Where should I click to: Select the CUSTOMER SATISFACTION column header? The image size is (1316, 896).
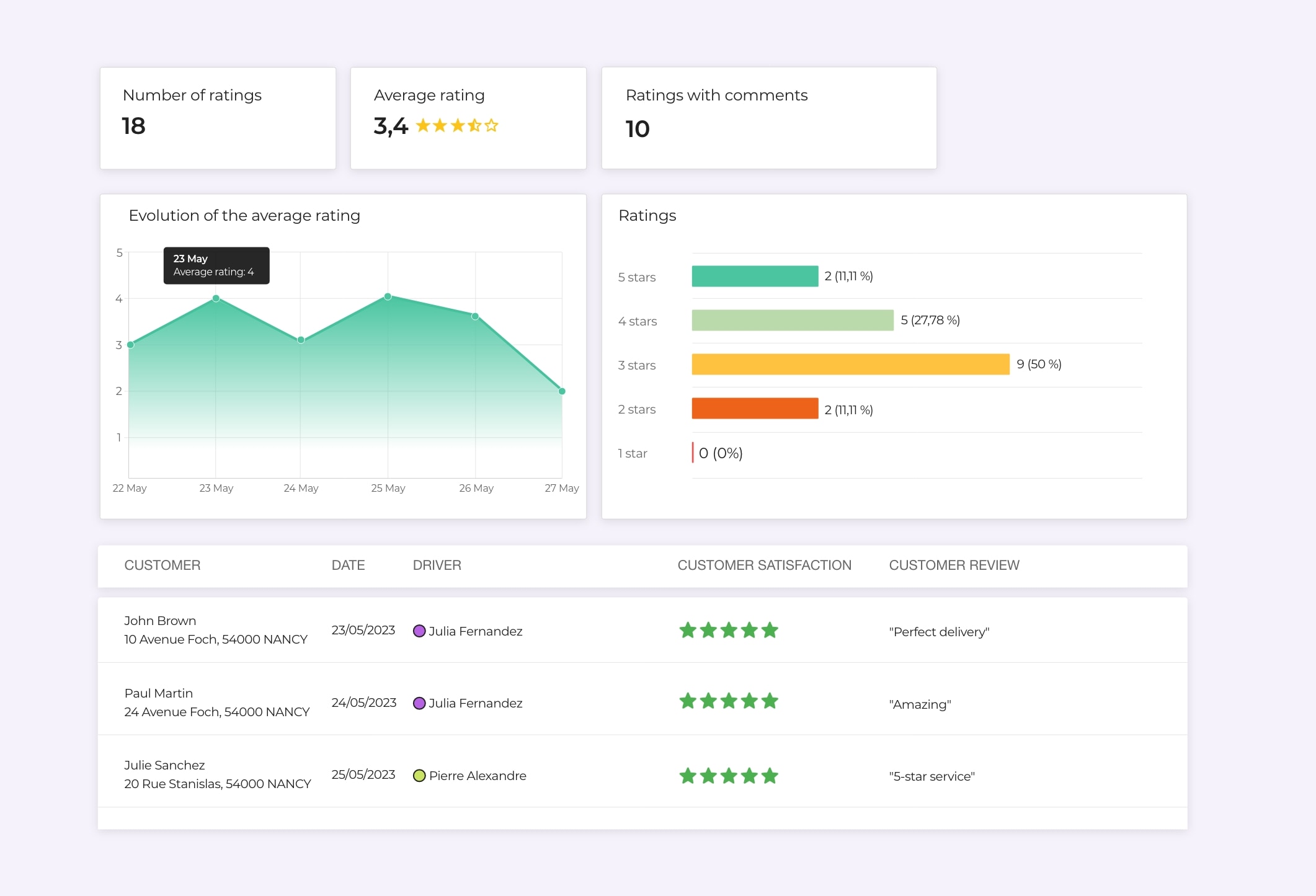[765, 565]
